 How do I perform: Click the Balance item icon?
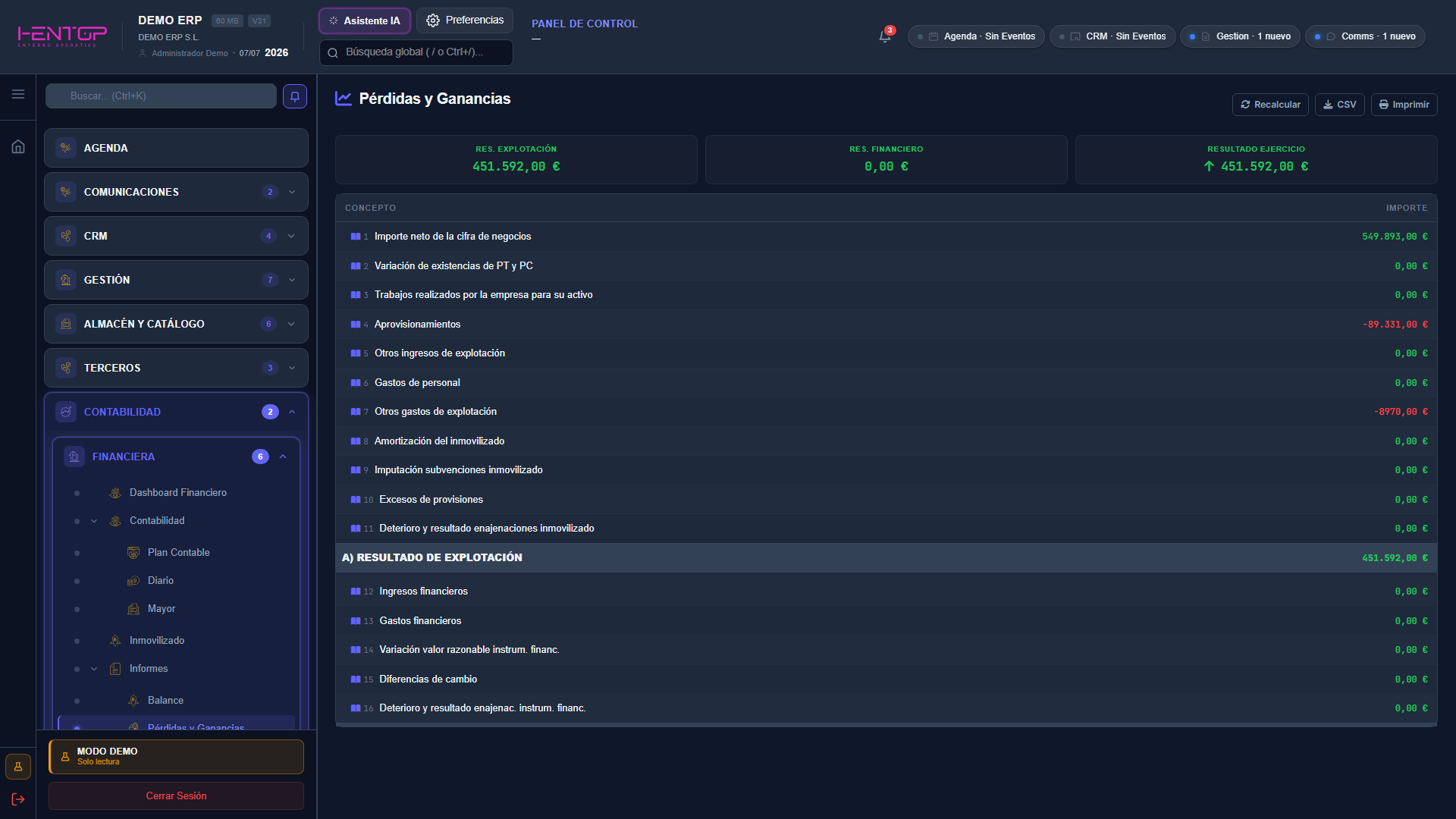point(133,701)
